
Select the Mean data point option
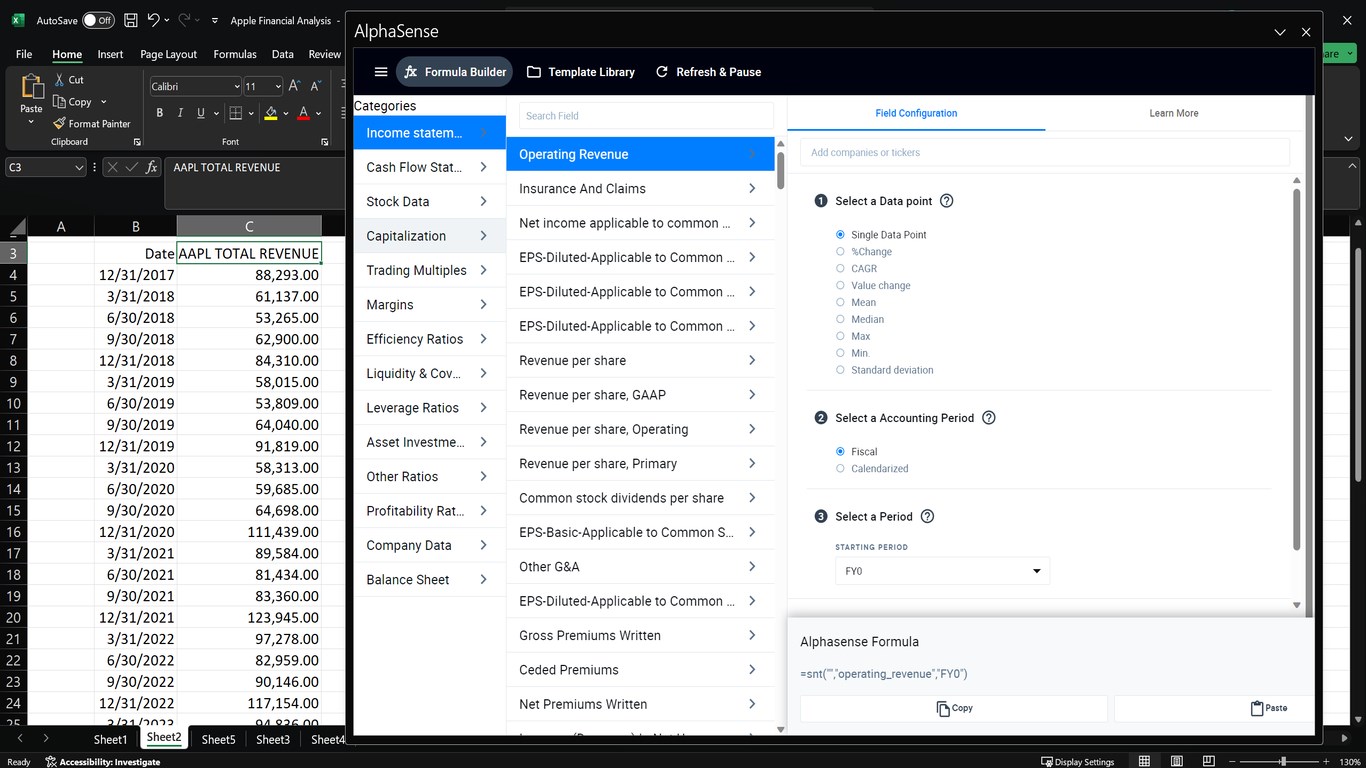(840, 303)
